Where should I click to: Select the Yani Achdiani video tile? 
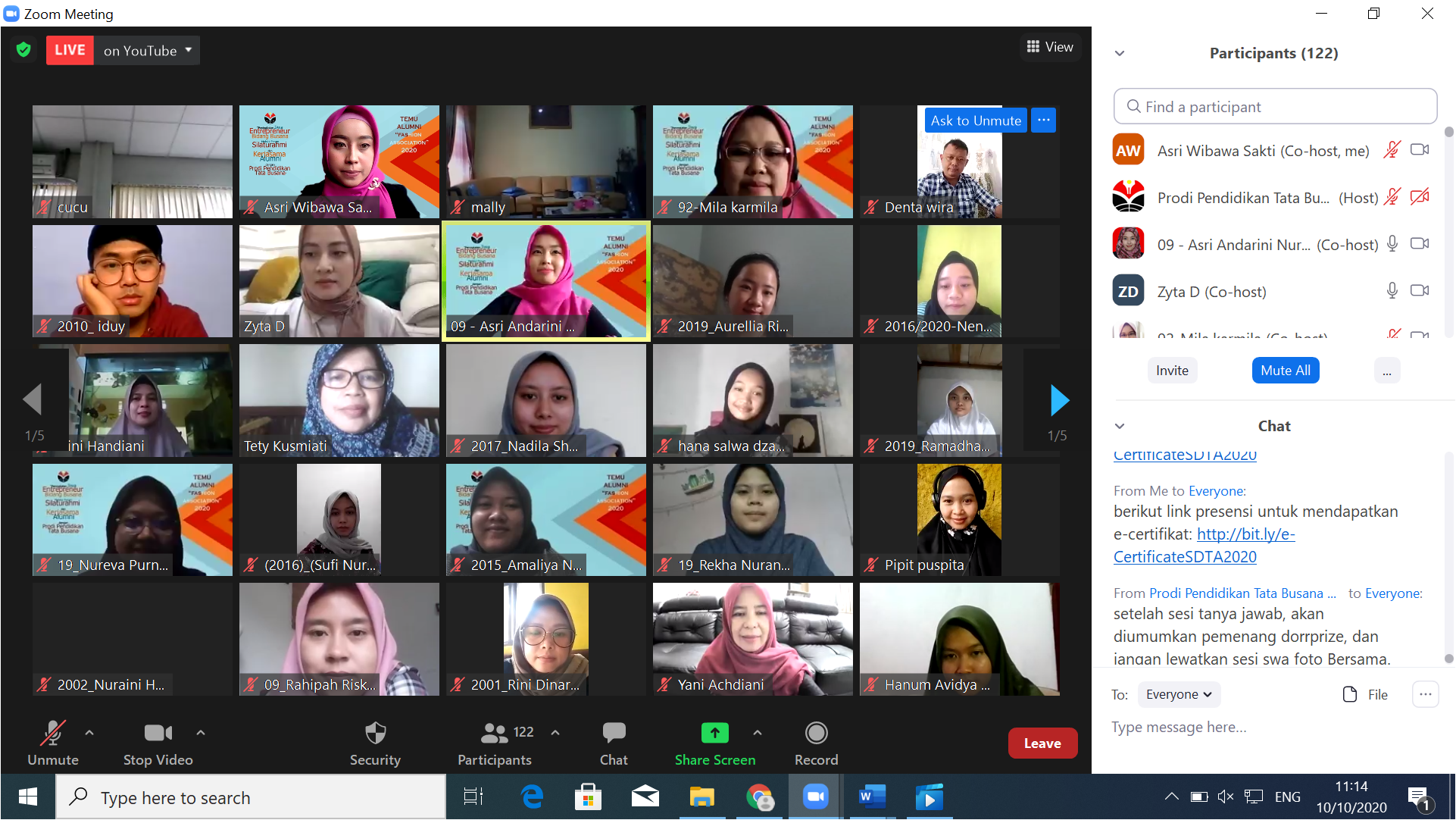click(752, 639)
